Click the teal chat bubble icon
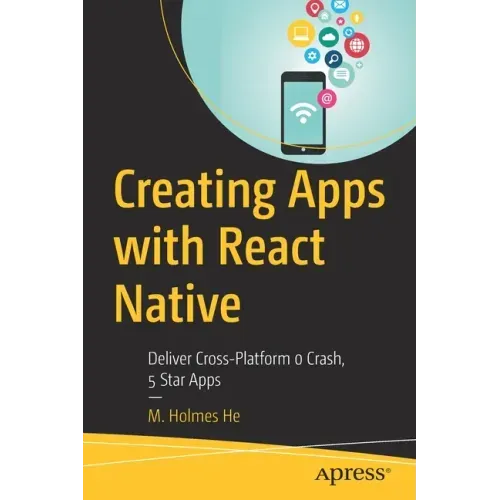 341,75
